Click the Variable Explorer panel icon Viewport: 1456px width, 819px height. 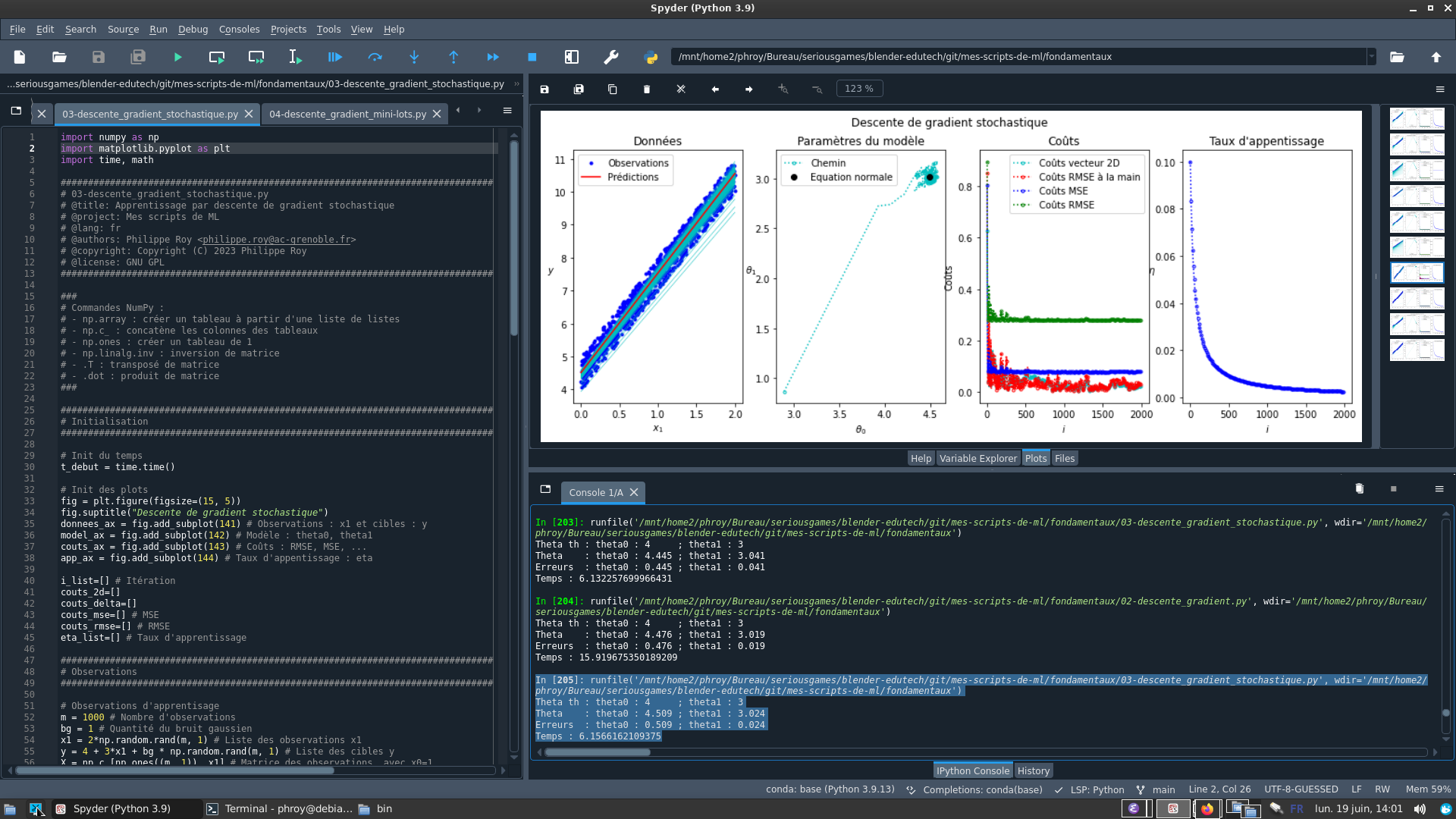pyautogui.click(x=978, y=458)
